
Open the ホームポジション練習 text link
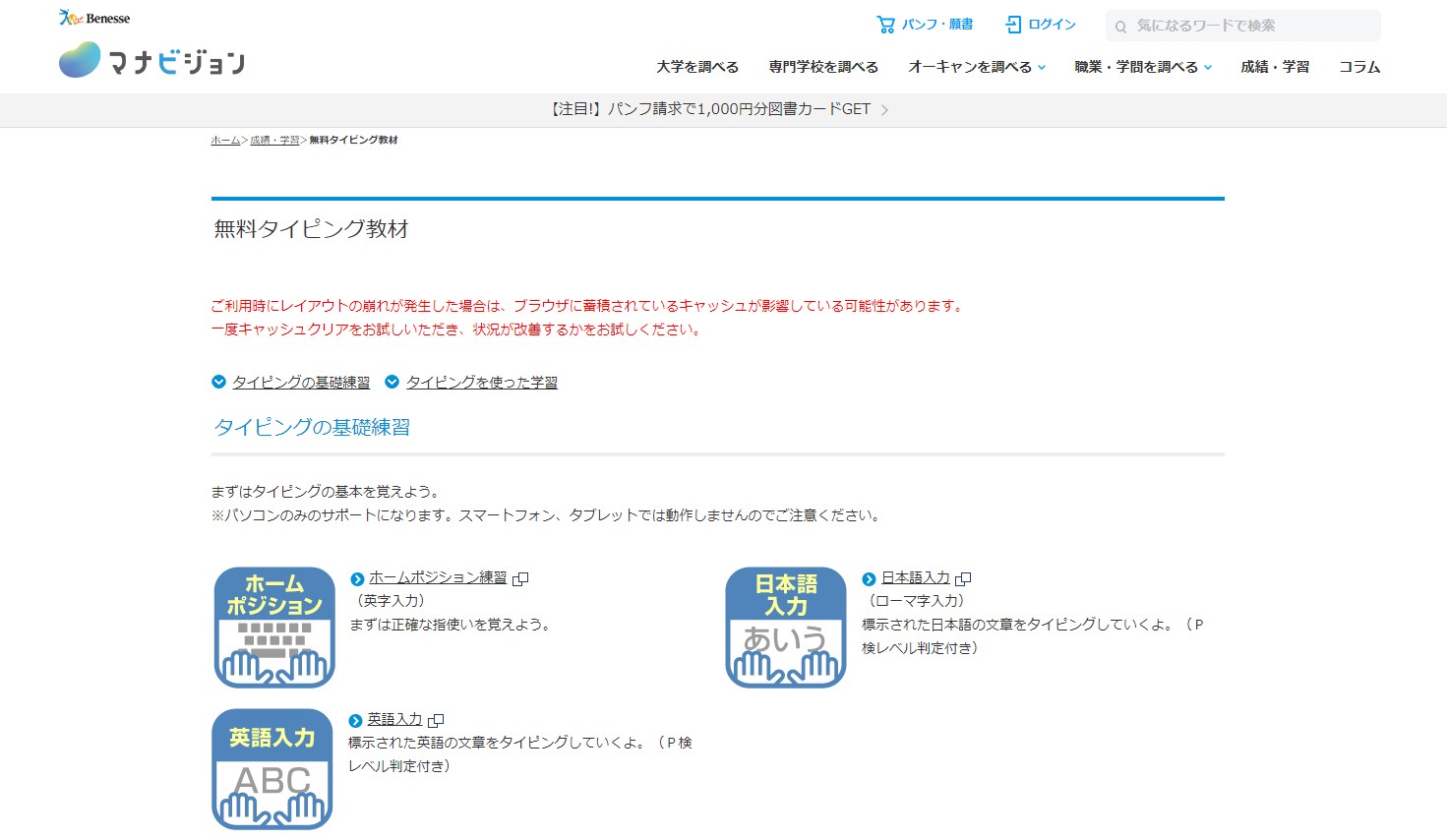point(438,577)
